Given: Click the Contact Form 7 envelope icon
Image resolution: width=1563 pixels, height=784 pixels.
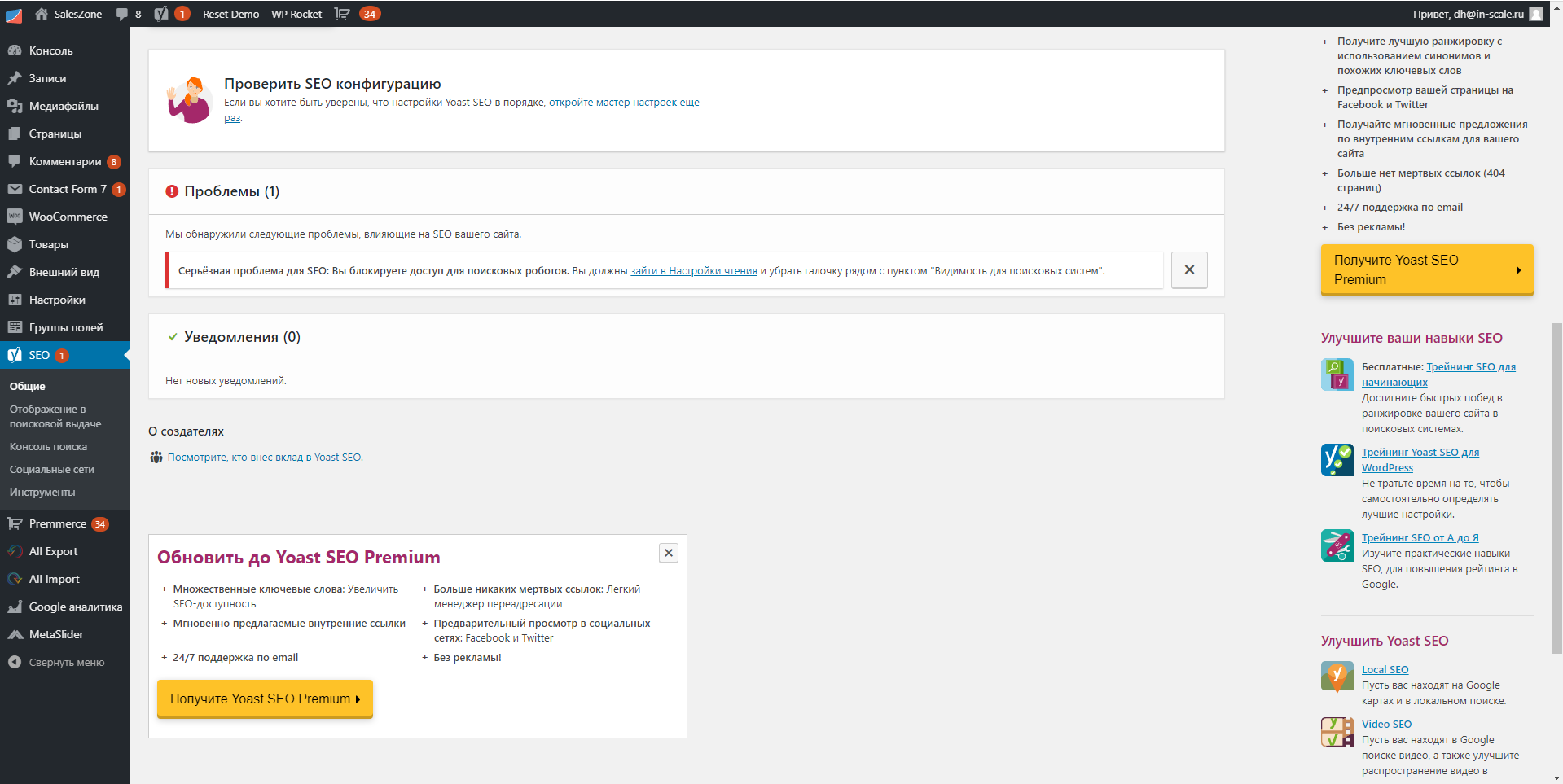Looking at the screenshot, I should point(15,189).
